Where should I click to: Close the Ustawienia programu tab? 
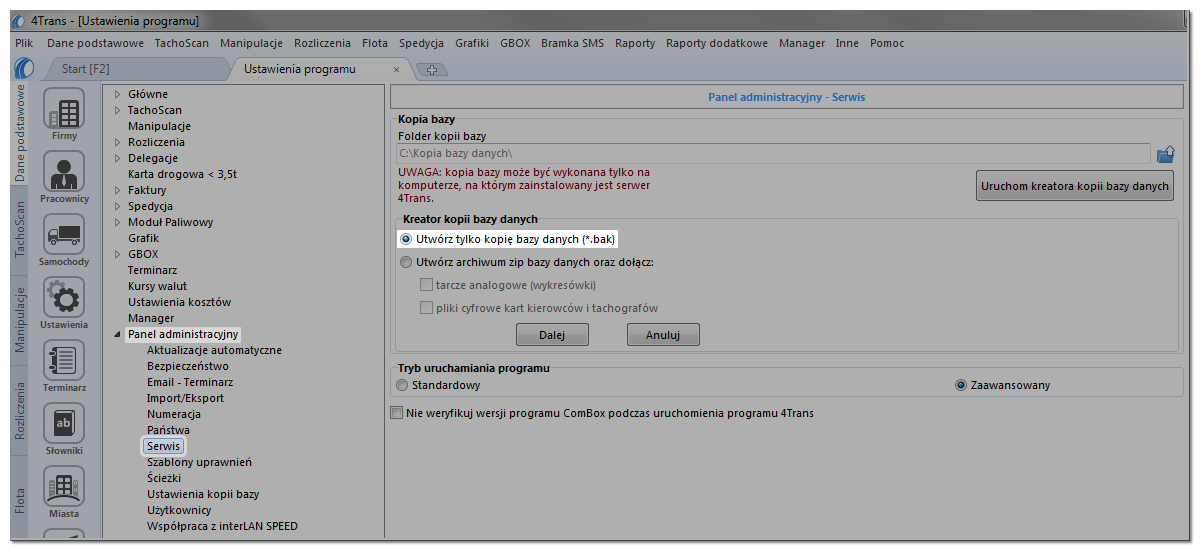396,70
